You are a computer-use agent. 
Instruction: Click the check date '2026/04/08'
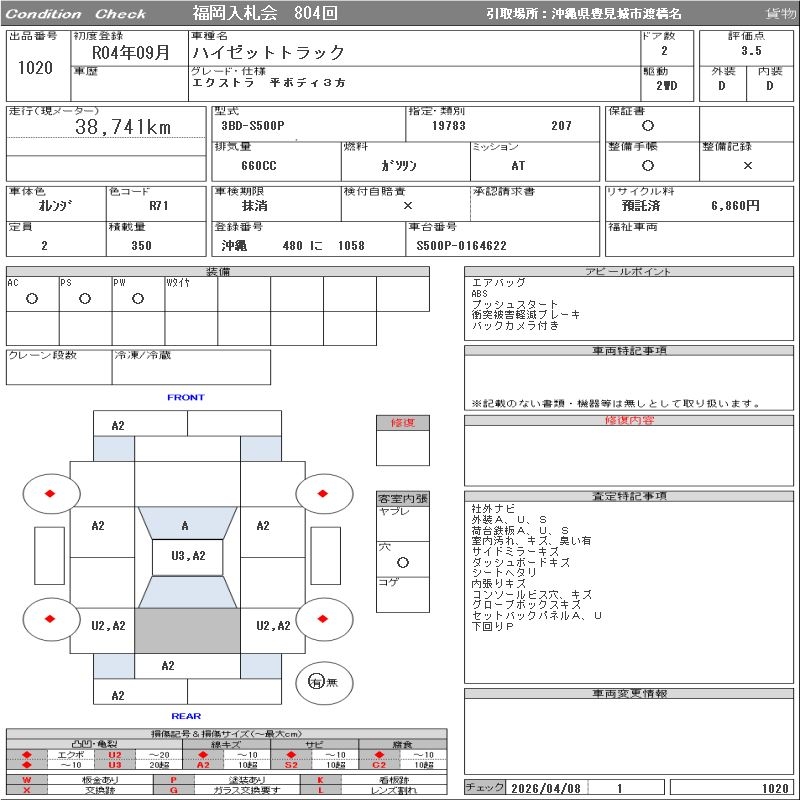click(545, 788)
